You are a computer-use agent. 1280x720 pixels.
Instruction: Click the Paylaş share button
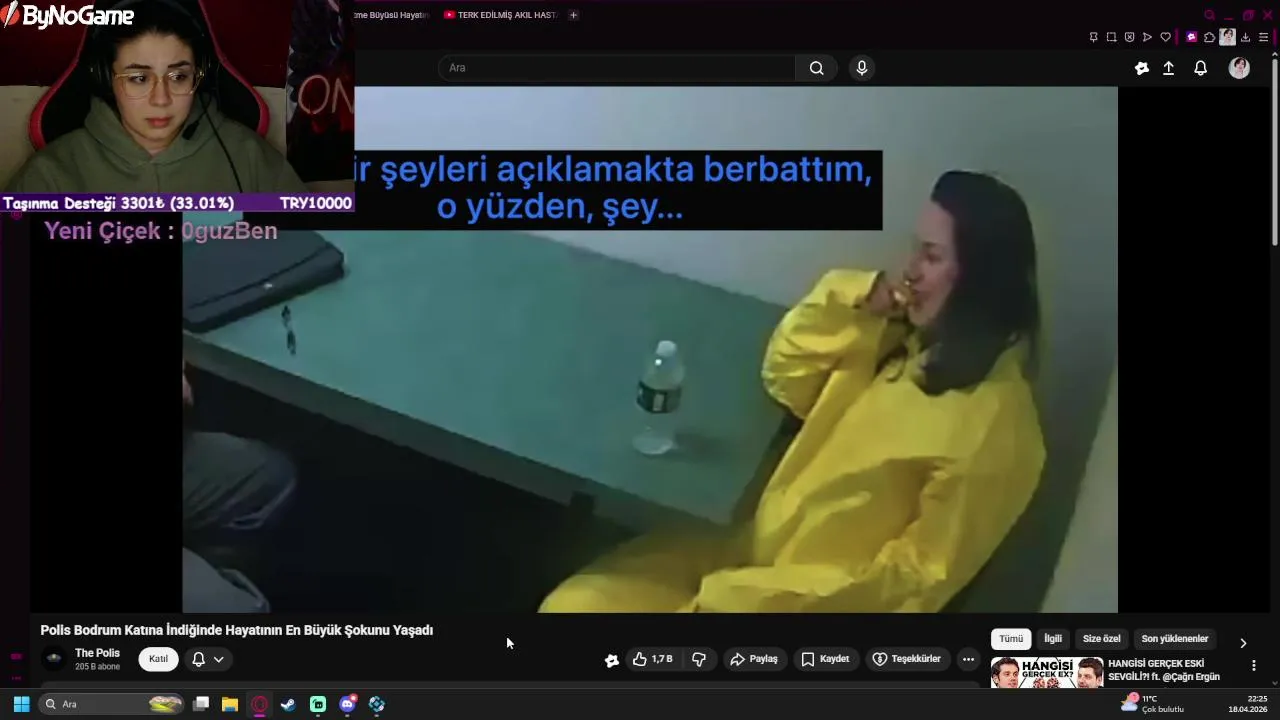pos(754,659)
